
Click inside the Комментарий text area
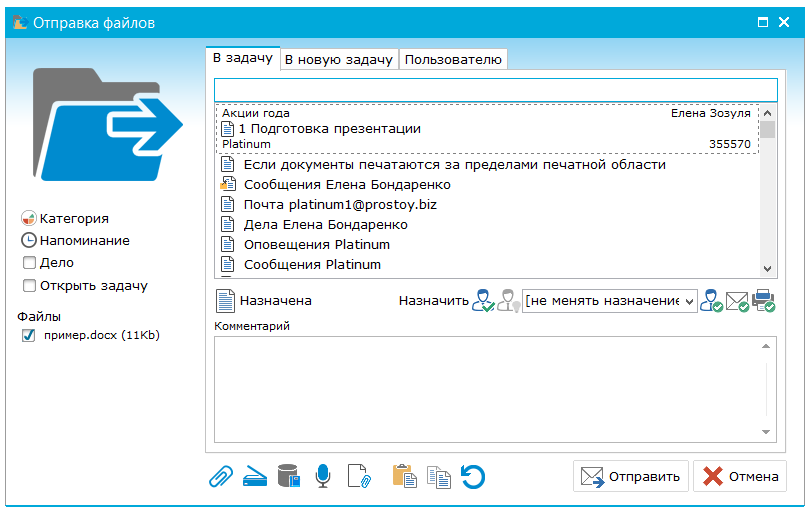(495, 390)
